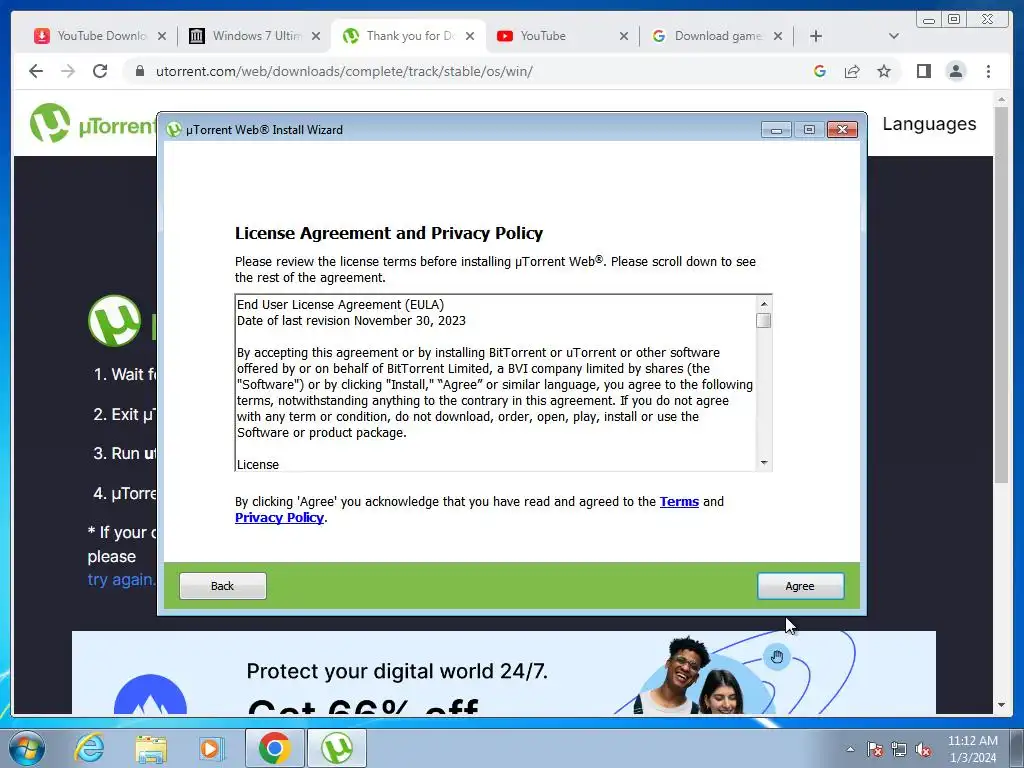This screenshot has width=1024, height=768.
Task: Open a new browser tab
Action: 816,36
